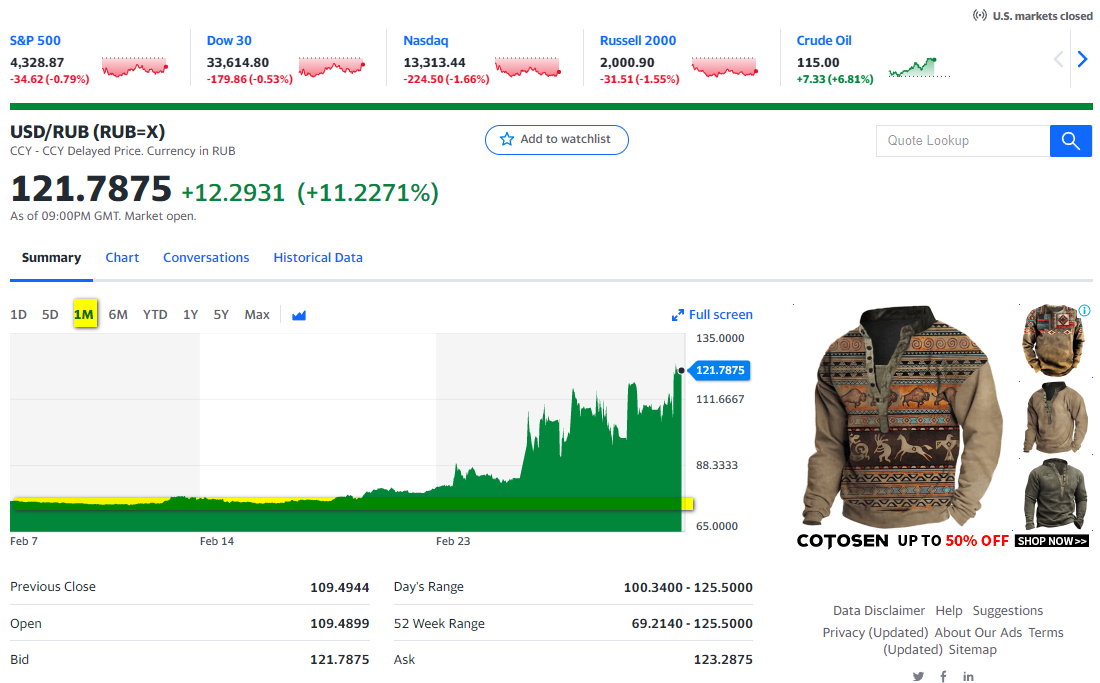Open the Suggestions footer link
Image resolution: width=1100 pixels, height=683 pixels.
1007,611
